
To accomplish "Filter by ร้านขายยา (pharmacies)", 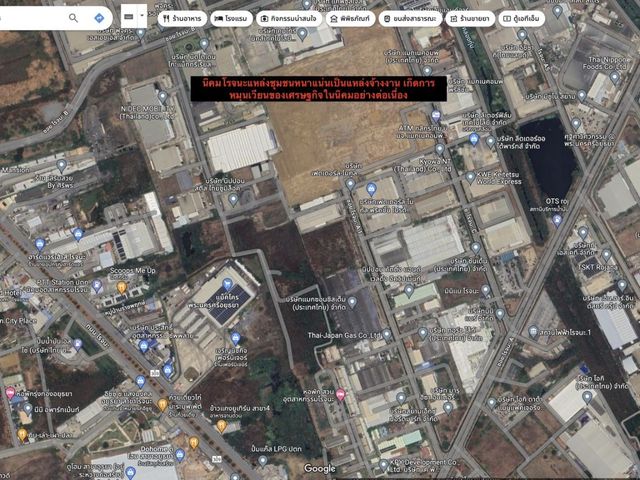I will tap(470, 19).
